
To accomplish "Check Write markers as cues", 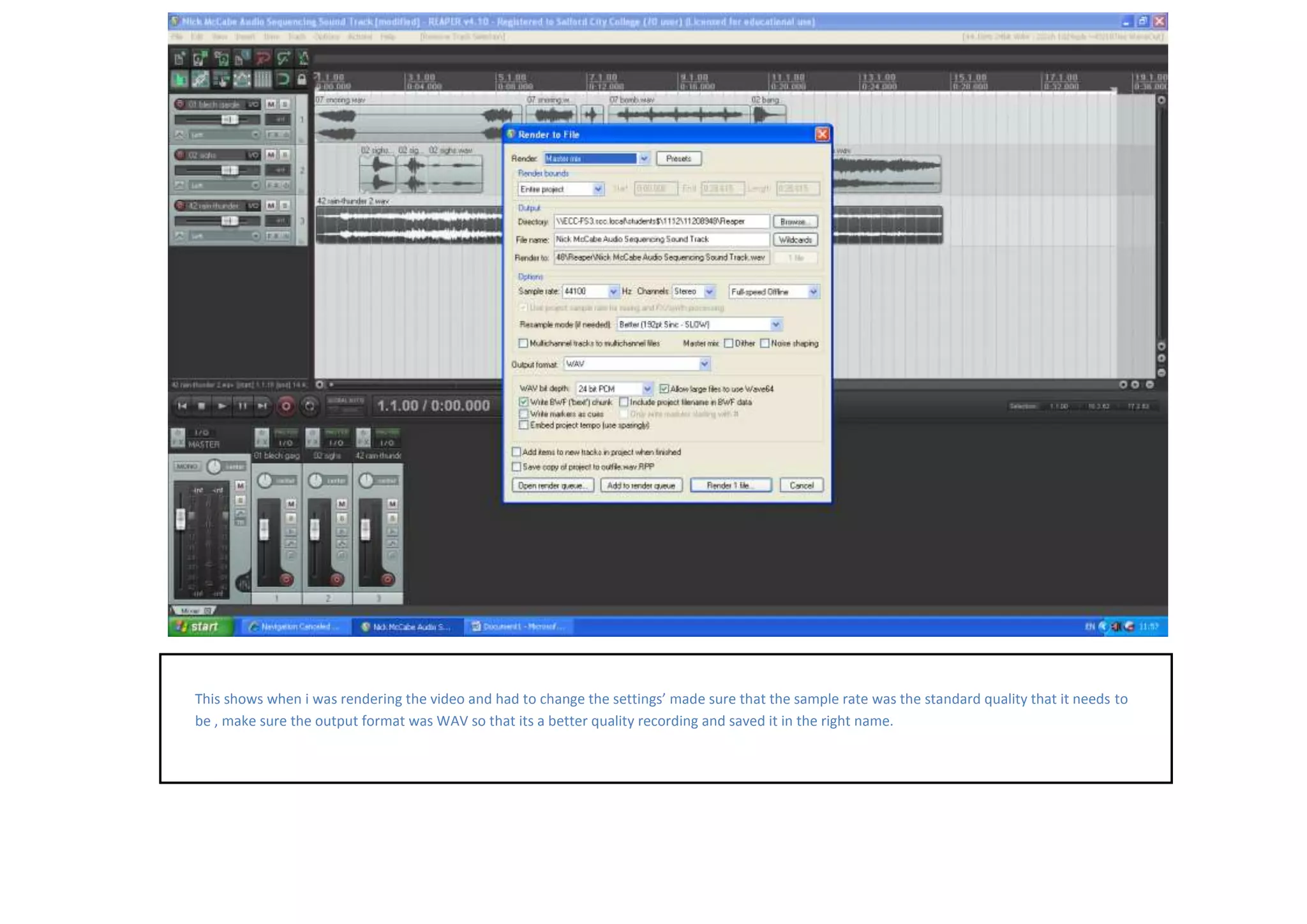I will (524, 414).
